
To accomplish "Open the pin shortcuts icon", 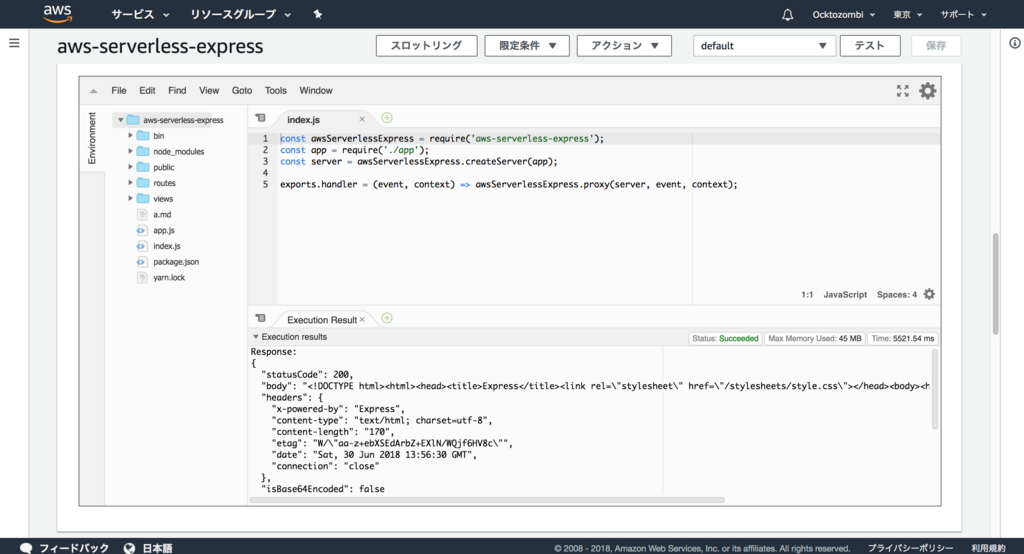I will point(317,14).
